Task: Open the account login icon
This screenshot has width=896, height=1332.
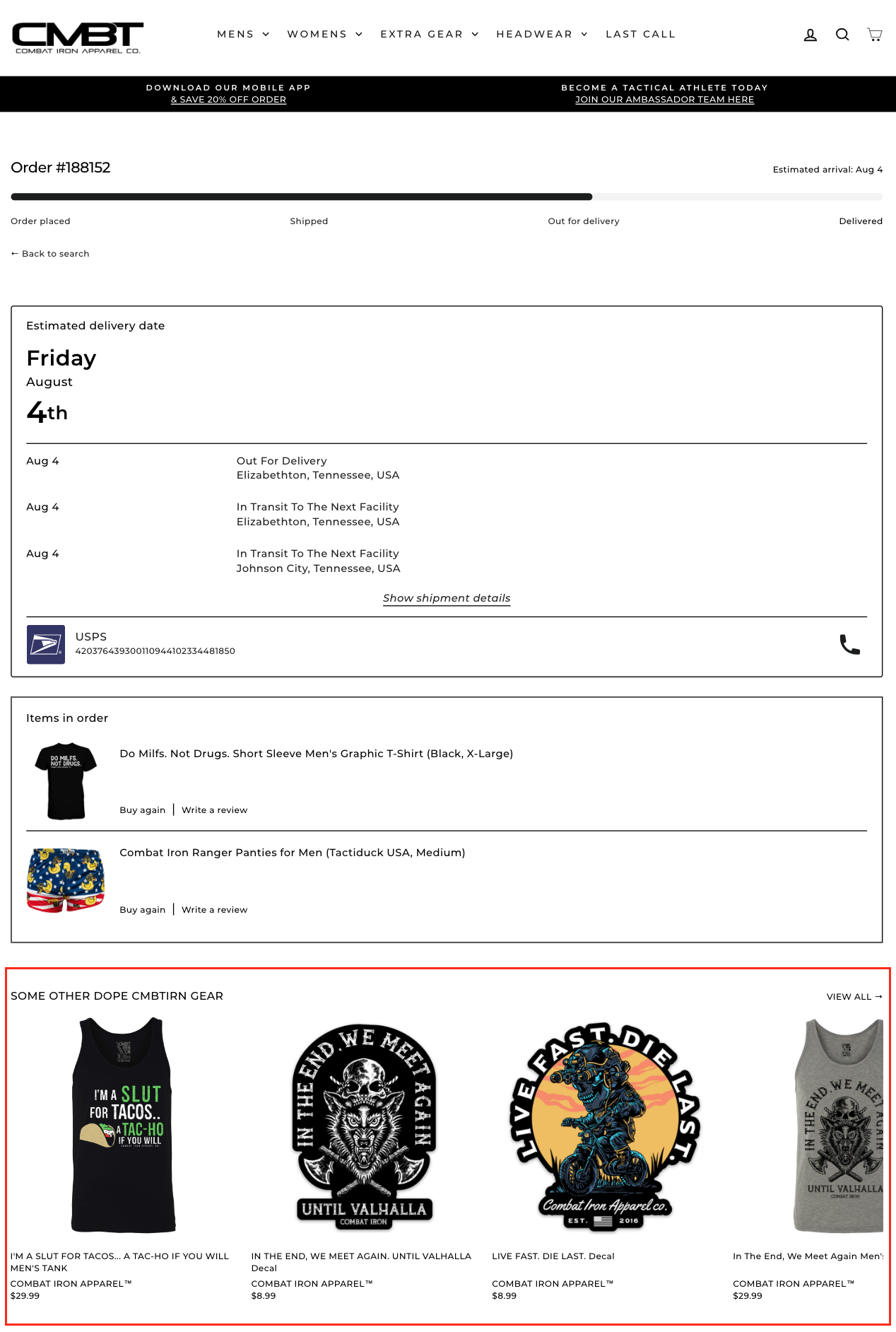Action: [810, 35]
